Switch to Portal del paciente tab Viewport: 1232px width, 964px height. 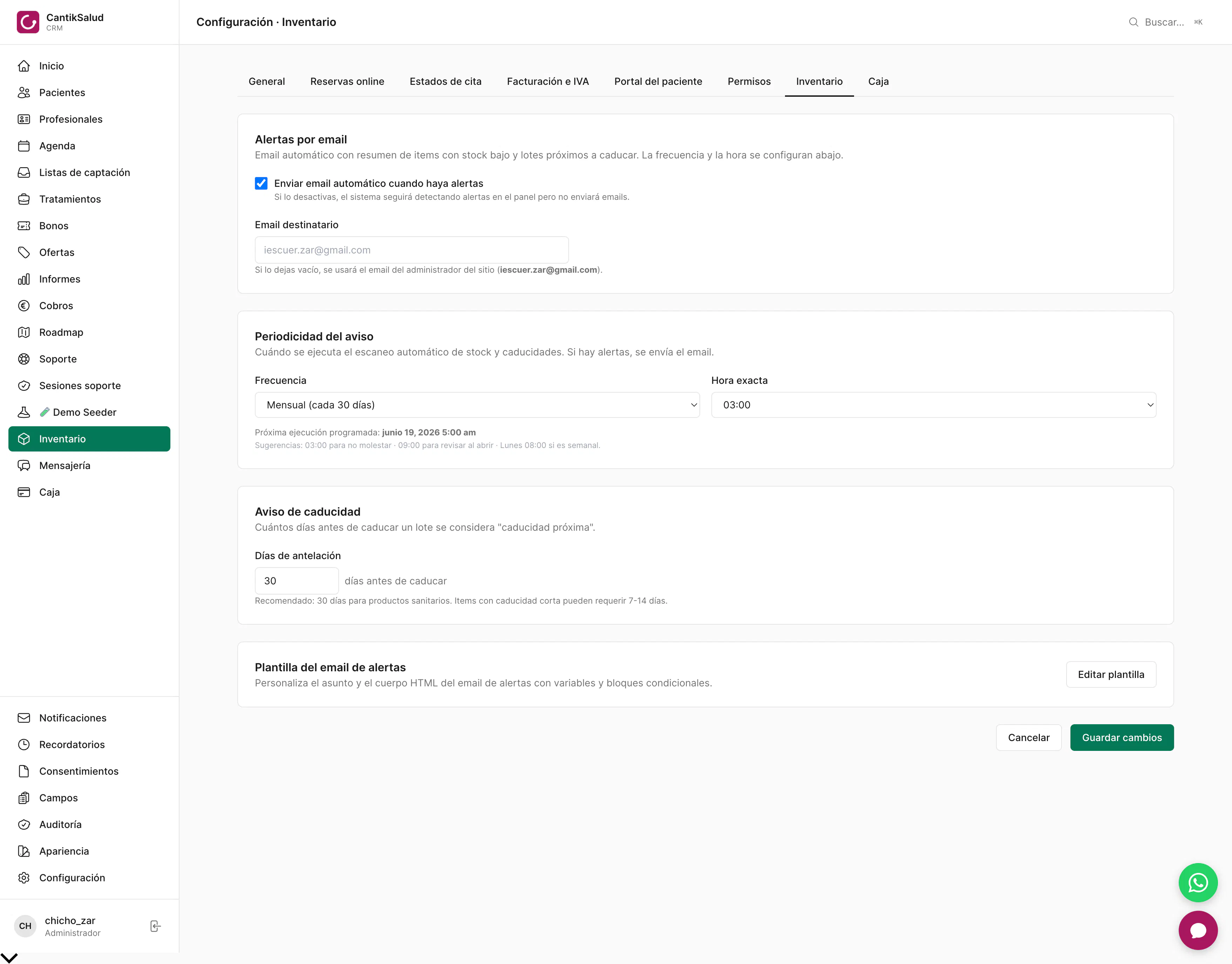point(658,81)
